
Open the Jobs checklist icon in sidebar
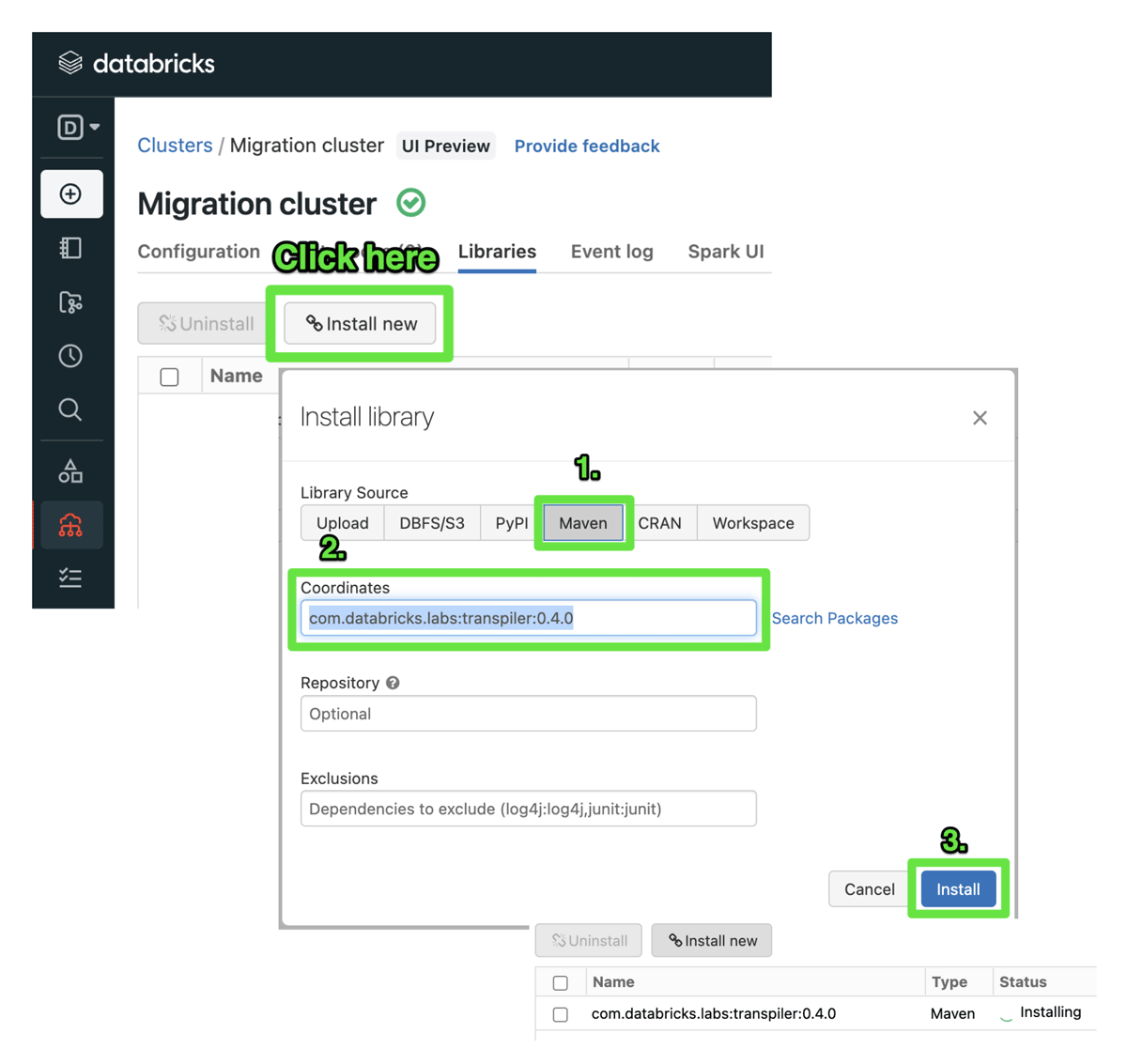point(70,578)
